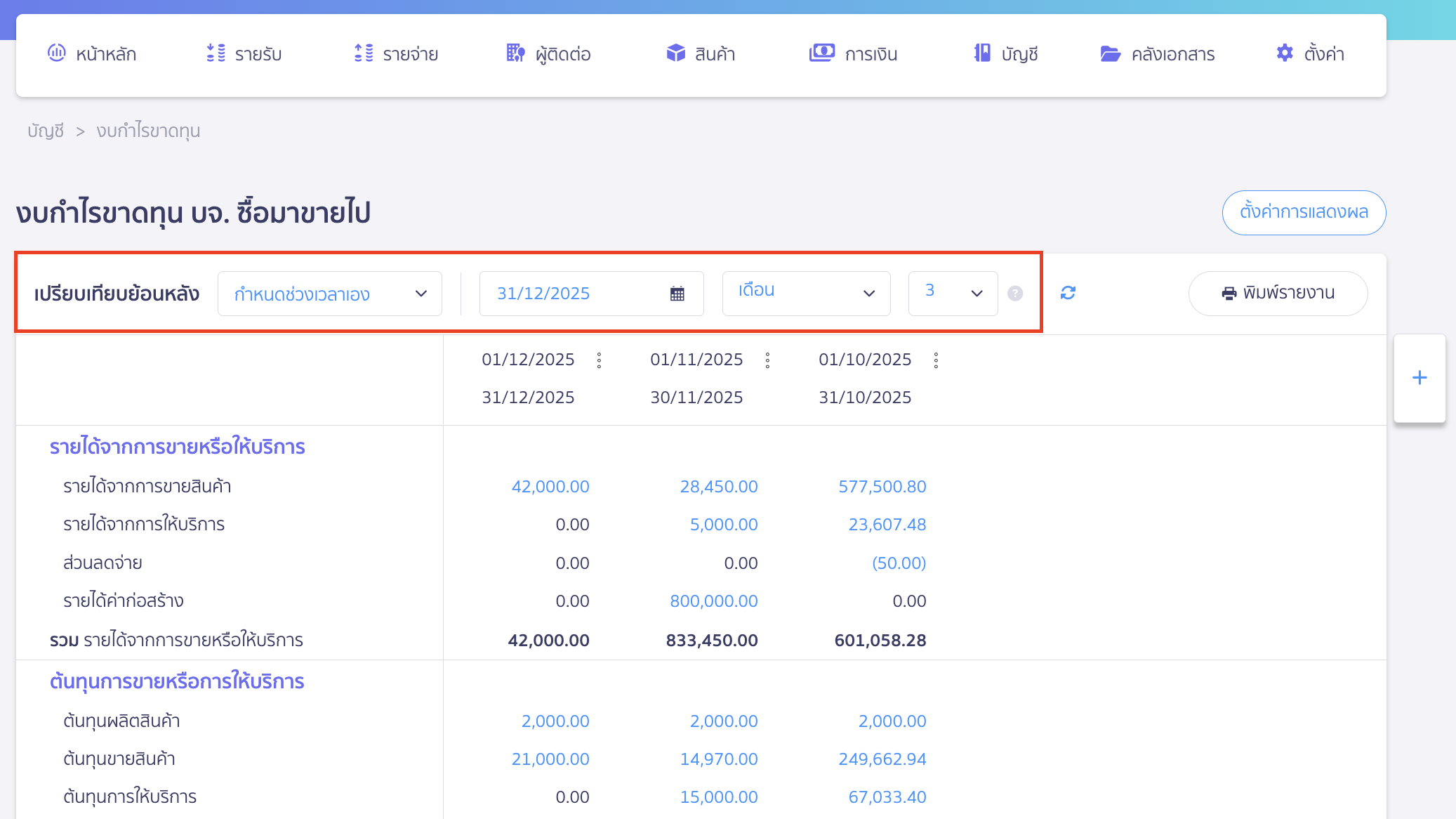
Task: Expand the number of periods dropdown
Action: coord(953,293)
